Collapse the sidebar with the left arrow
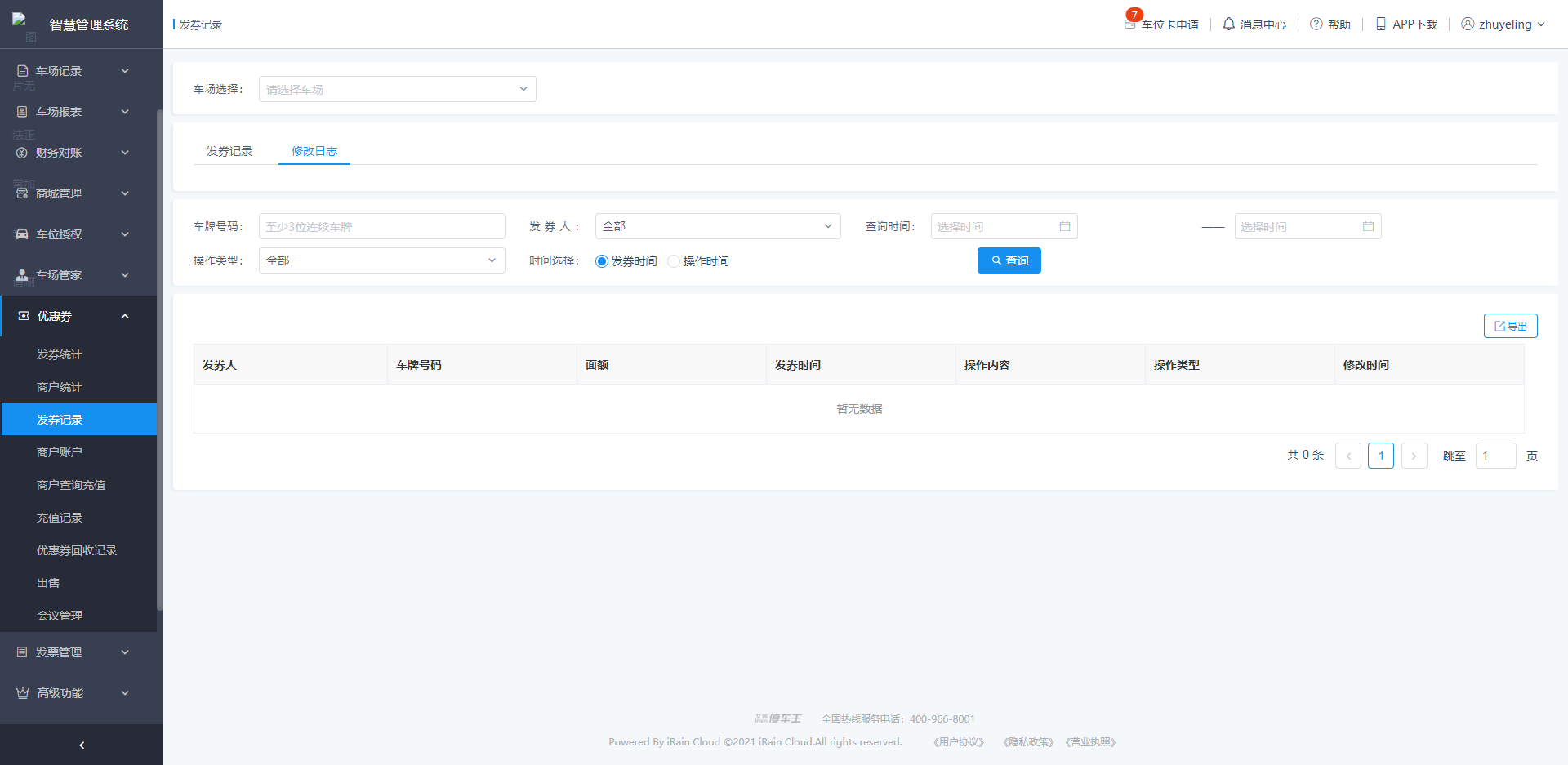The width and height of the screenshot is (1568, 765). click(82, 745)
